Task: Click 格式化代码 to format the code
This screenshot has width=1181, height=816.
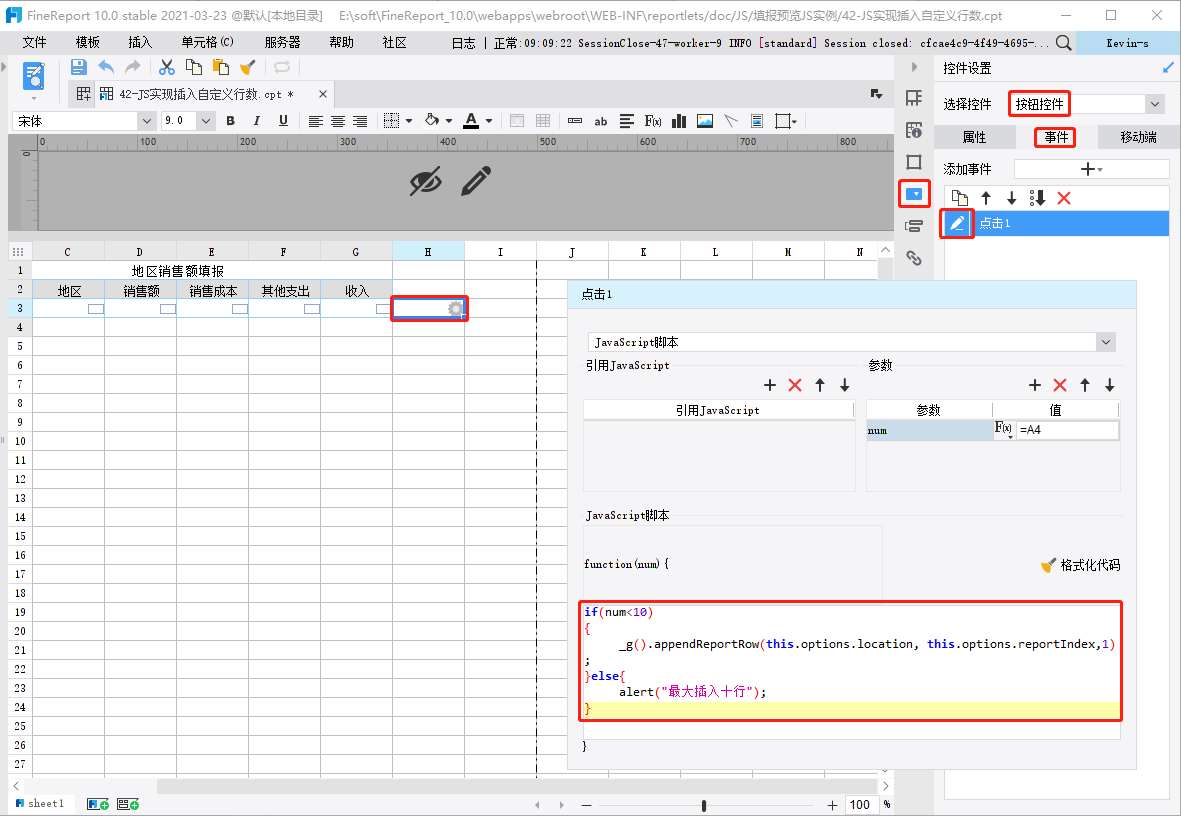Action: point(1080,565)
